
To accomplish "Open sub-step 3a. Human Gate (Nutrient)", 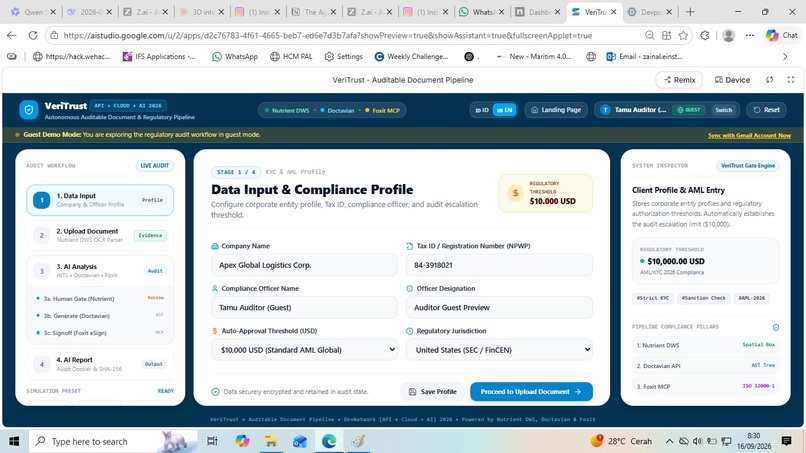I will 100,299.
